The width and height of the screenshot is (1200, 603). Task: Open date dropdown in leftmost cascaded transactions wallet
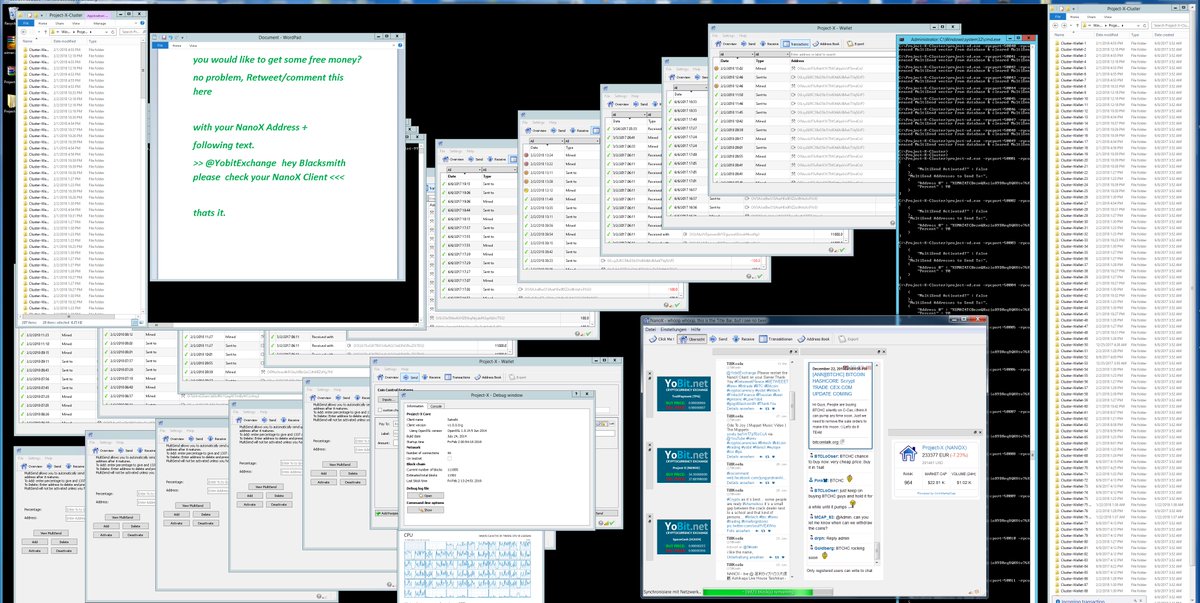(x=463, y=170)
